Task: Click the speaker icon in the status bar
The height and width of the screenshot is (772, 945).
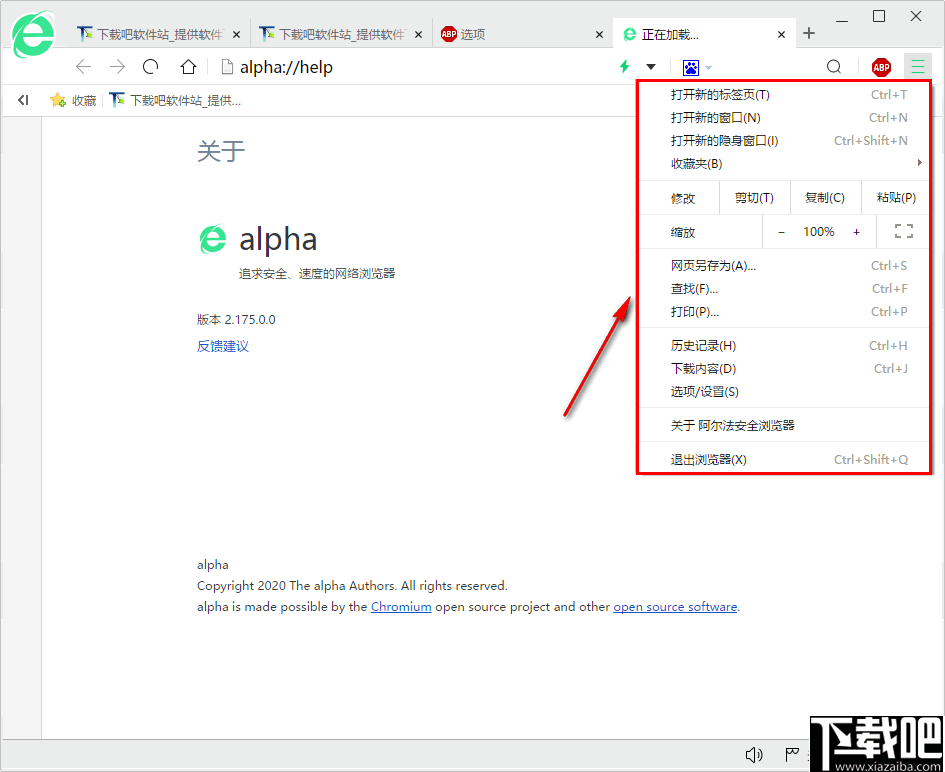Action: 754,754
